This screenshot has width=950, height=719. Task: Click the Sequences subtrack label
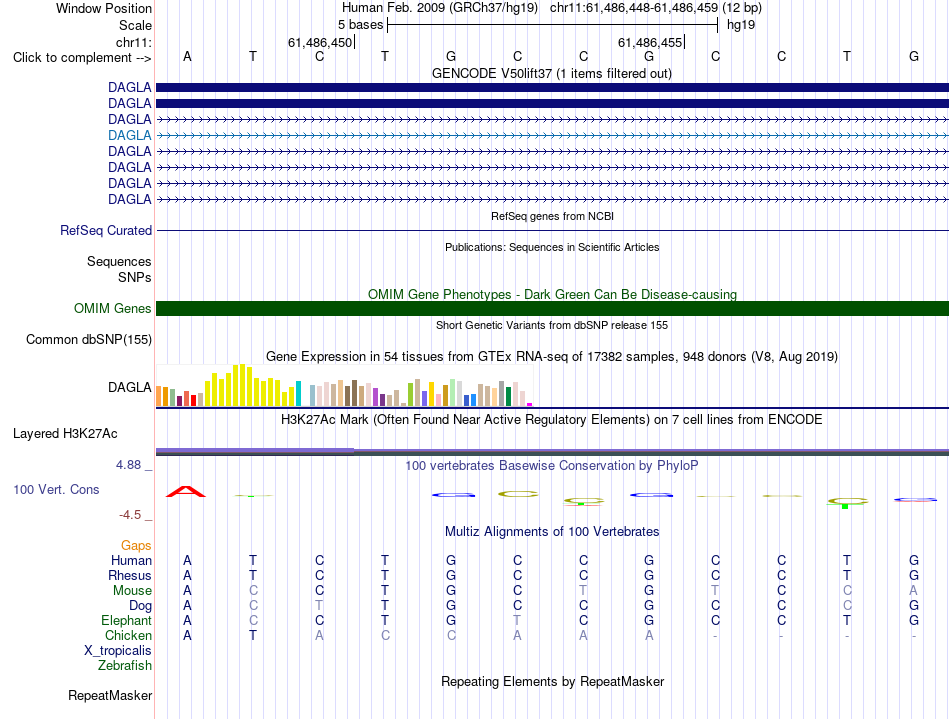coord(119,261)
